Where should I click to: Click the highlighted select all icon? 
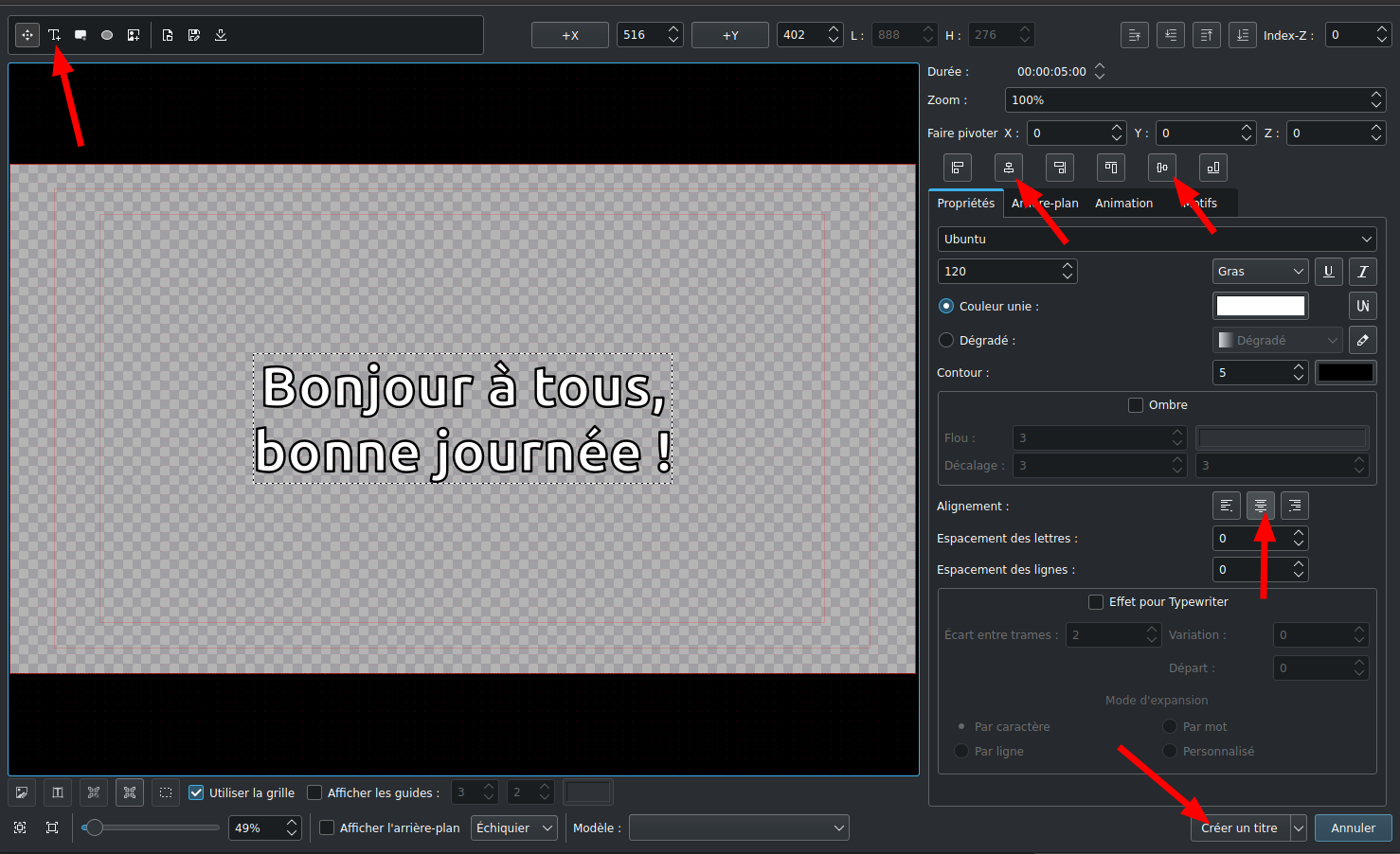(130, 792)
